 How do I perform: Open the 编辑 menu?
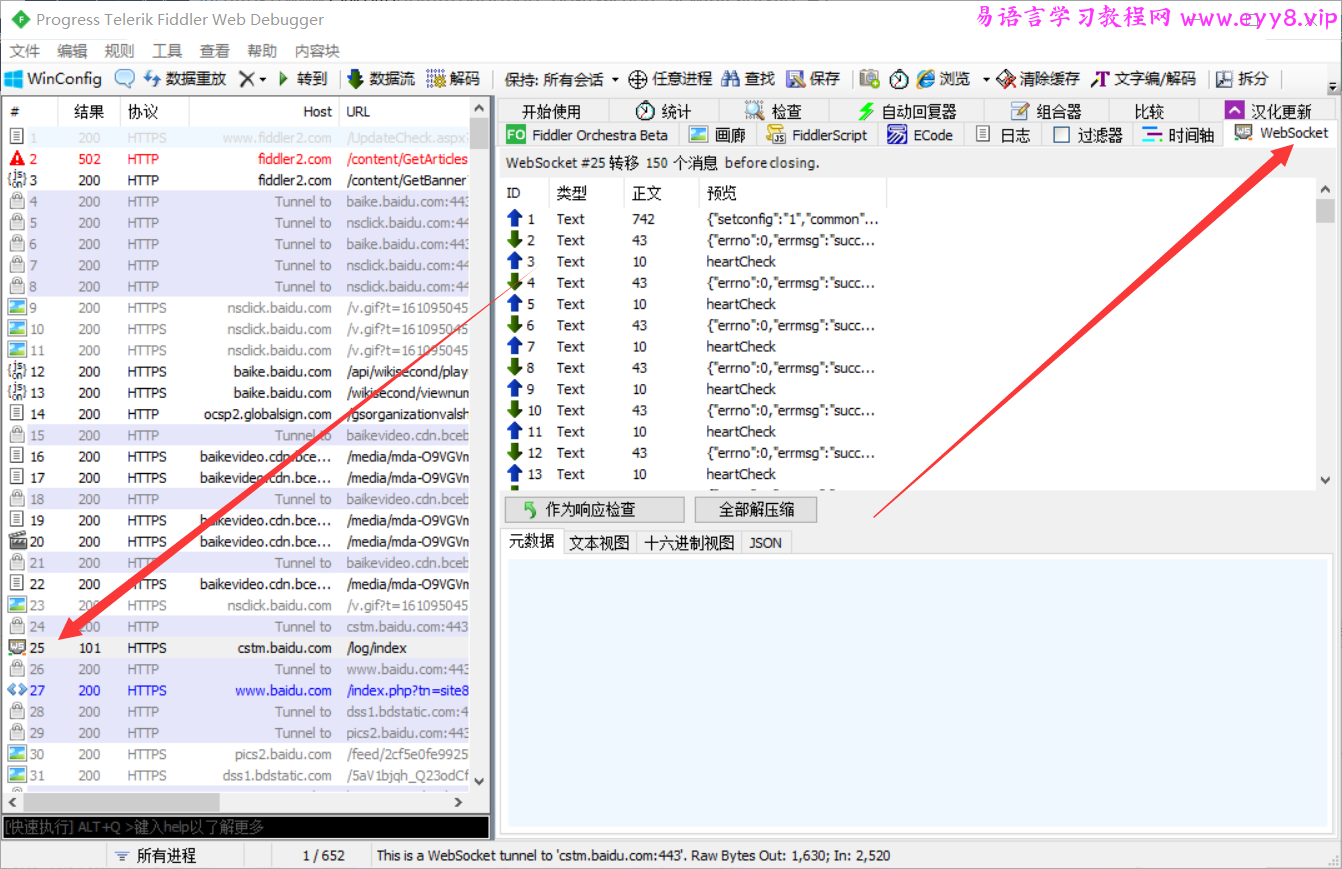72,51
